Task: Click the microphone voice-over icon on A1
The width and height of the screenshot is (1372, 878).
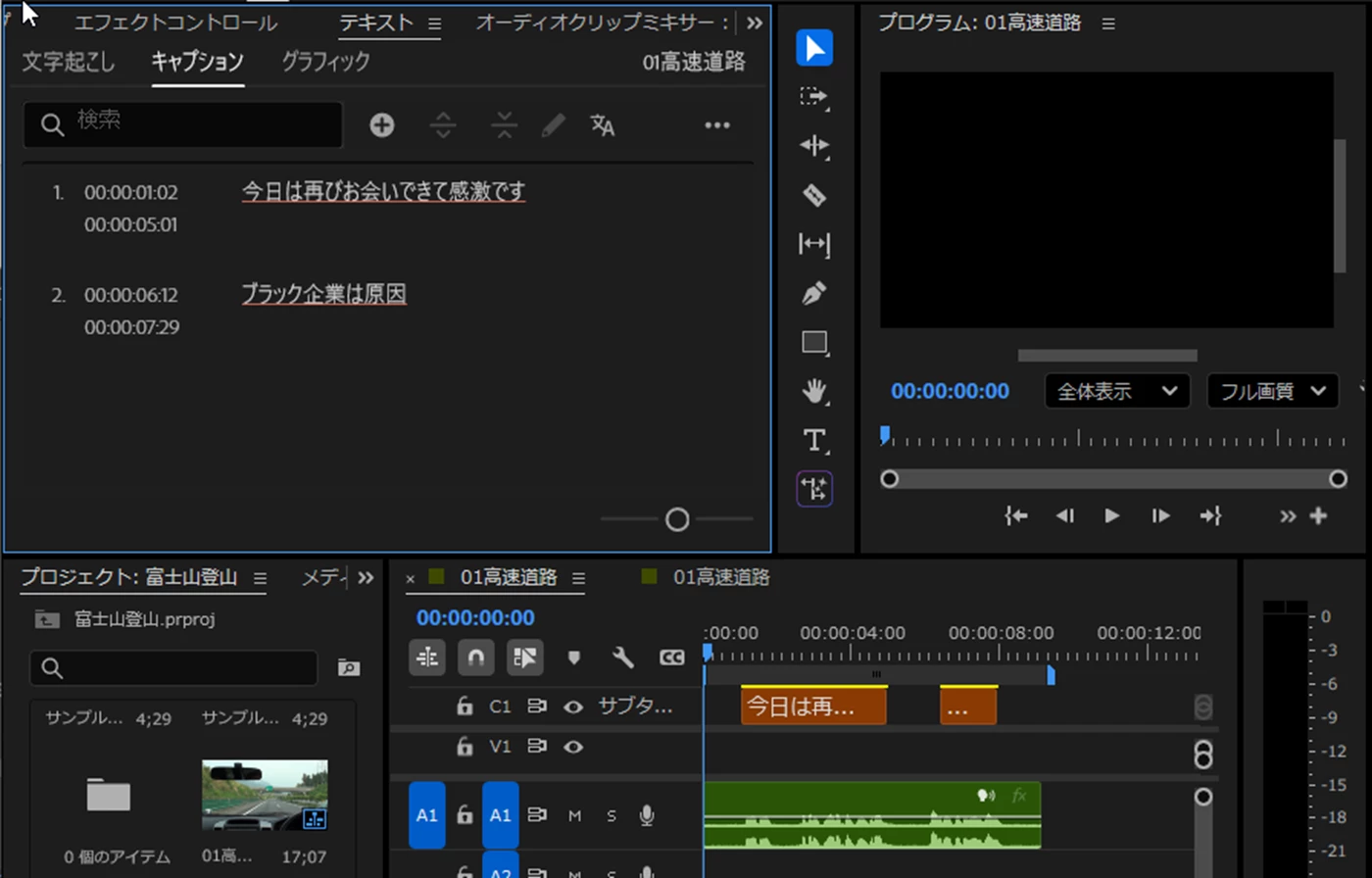Action: pos(647,815)
